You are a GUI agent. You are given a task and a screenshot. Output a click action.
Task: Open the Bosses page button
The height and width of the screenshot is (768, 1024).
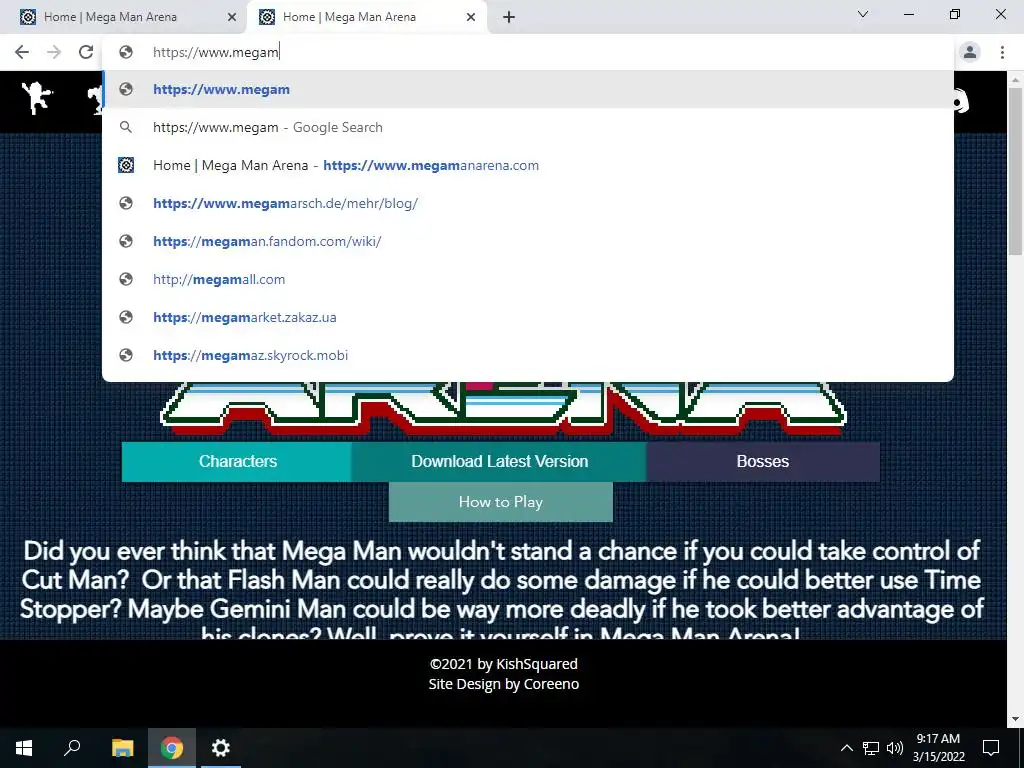coord(763,462)
